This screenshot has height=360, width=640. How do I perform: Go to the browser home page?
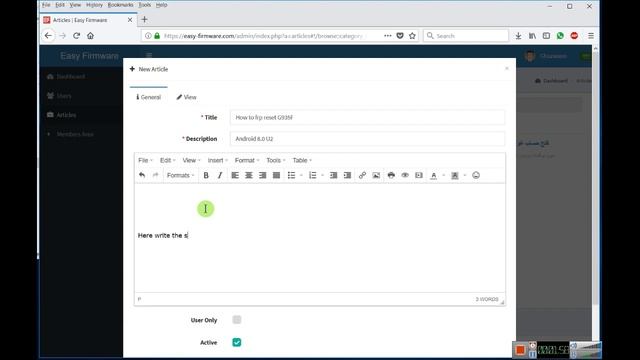90,36
